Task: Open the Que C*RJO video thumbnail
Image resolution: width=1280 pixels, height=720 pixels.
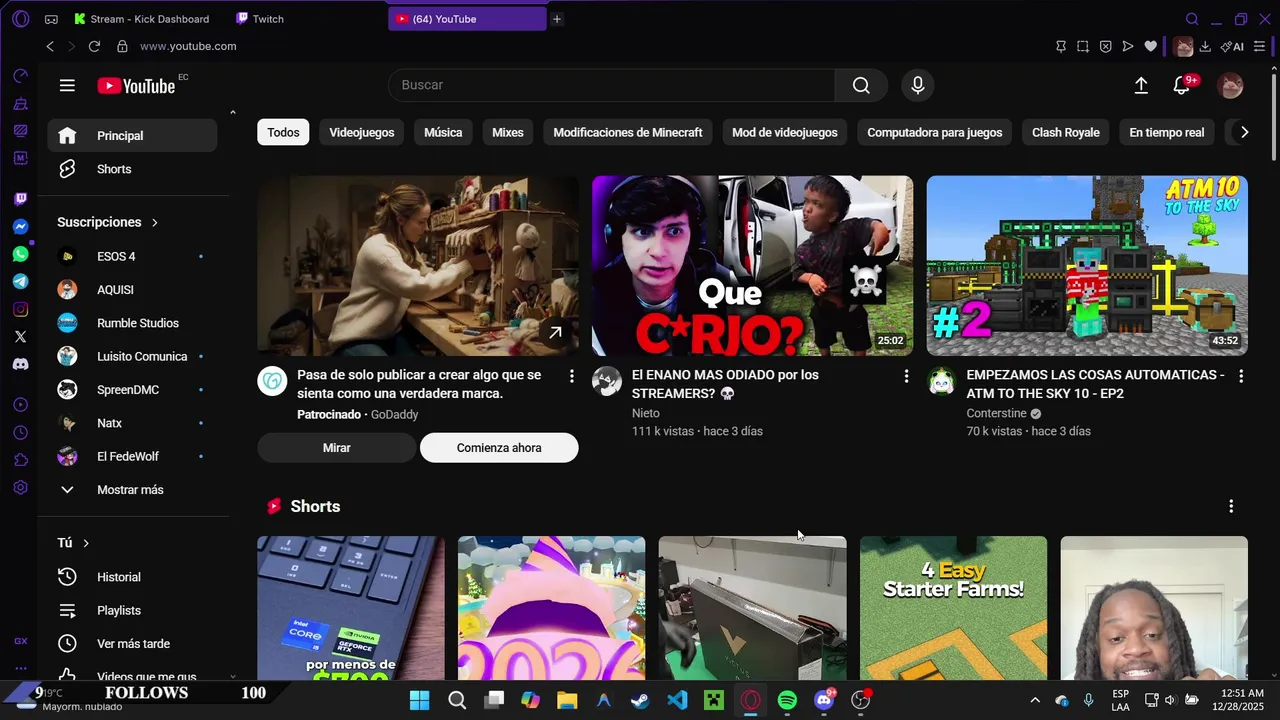Action: [x=752, y=266]
